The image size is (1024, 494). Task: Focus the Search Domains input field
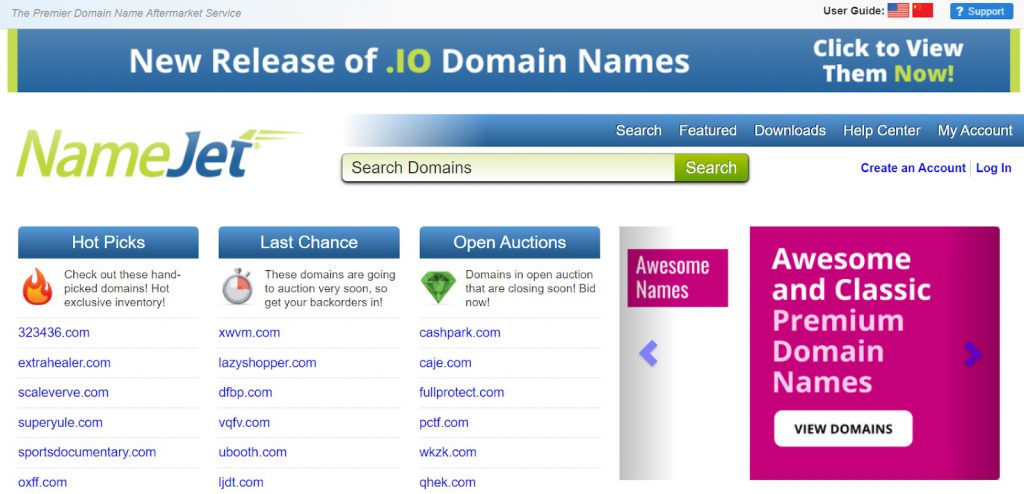[x=508, y=168]
